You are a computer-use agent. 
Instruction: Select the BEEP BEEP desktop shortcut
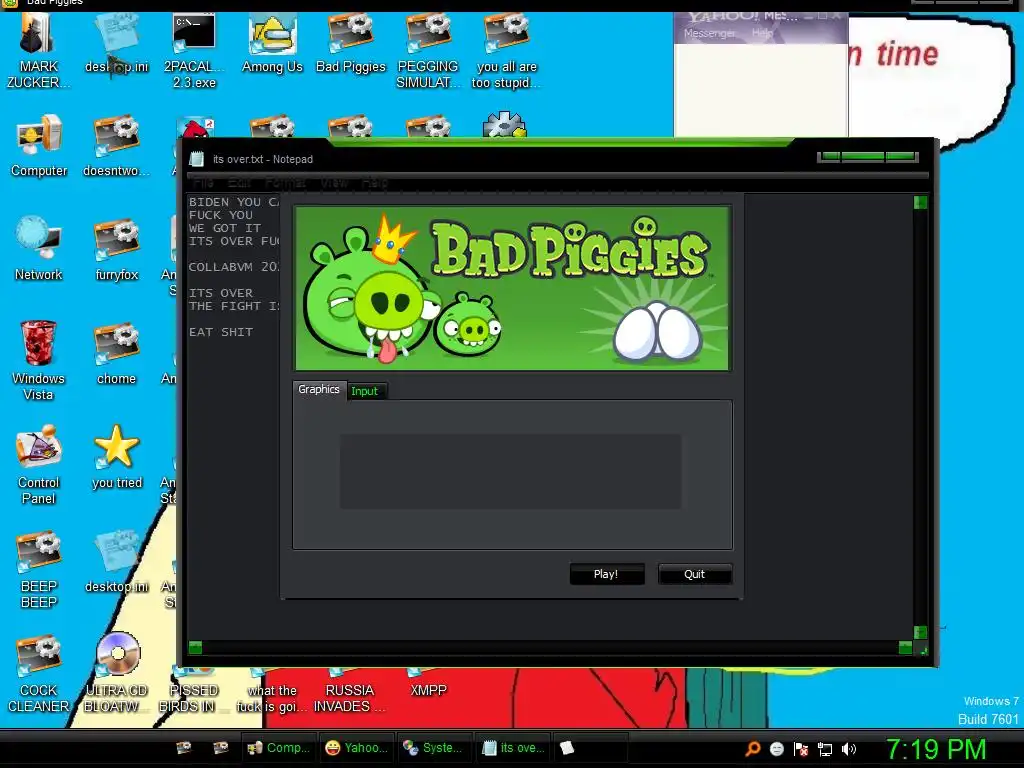39,569
